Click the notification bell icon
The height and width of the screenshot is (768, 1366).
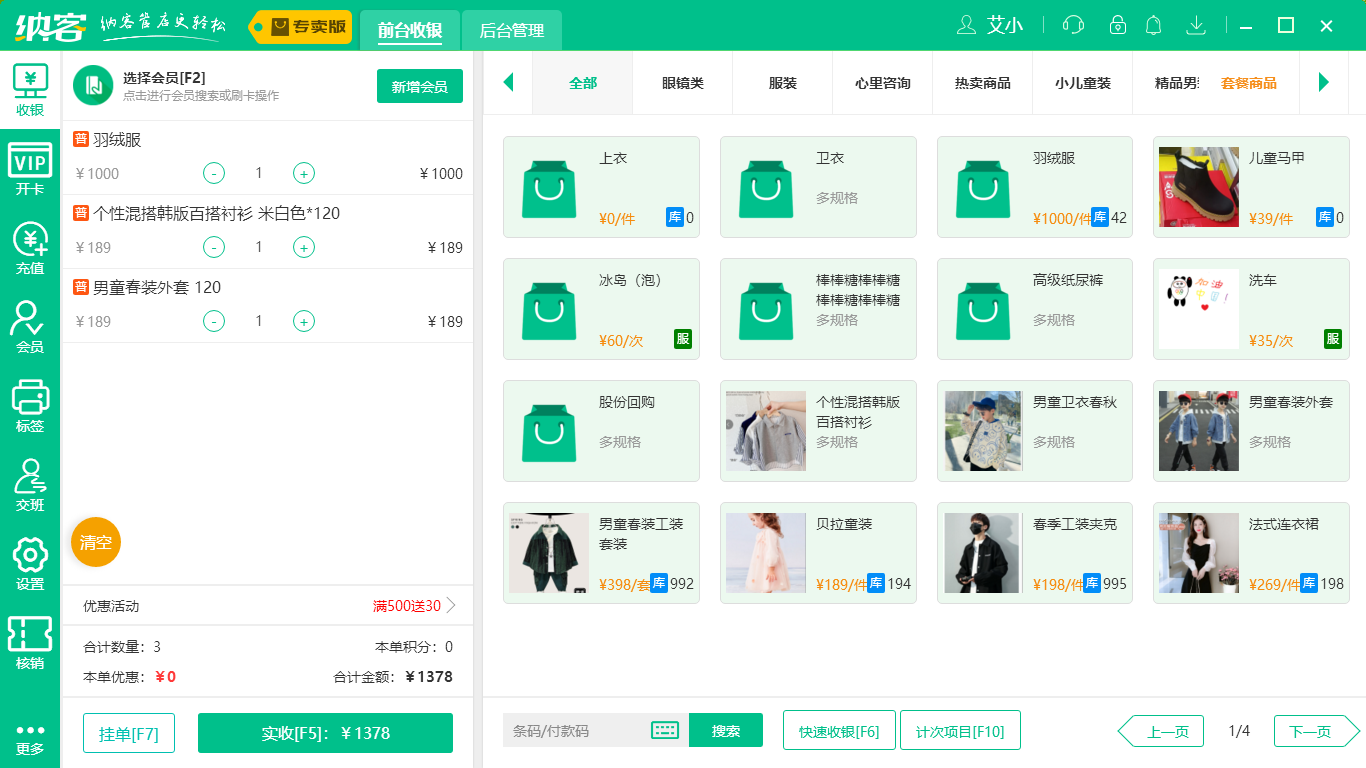point(1153,25)
